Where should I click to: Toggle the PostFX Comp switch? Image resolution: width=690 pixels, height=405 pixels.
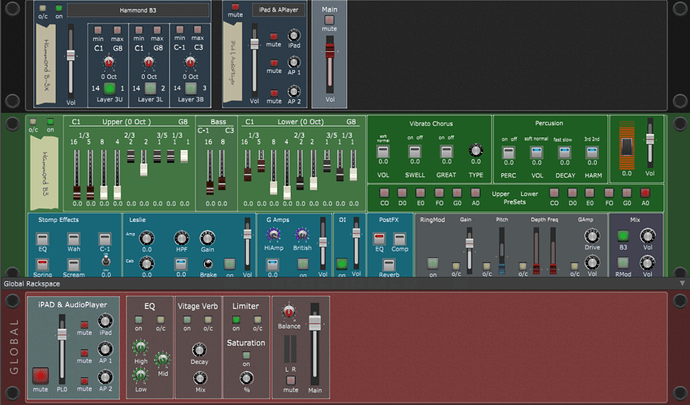tap(400, 239)
